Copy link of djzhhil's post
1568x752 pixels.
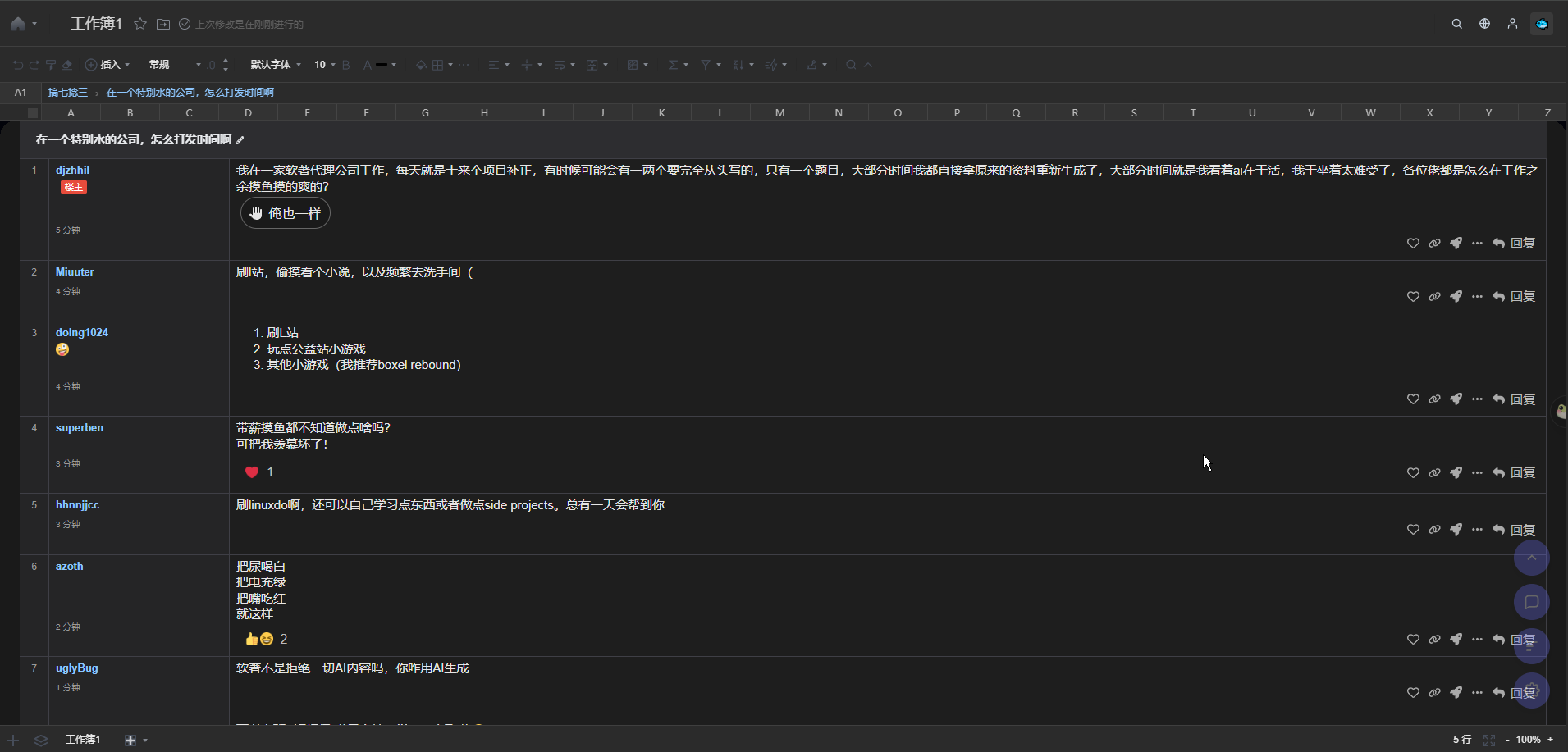point(1434,244)
